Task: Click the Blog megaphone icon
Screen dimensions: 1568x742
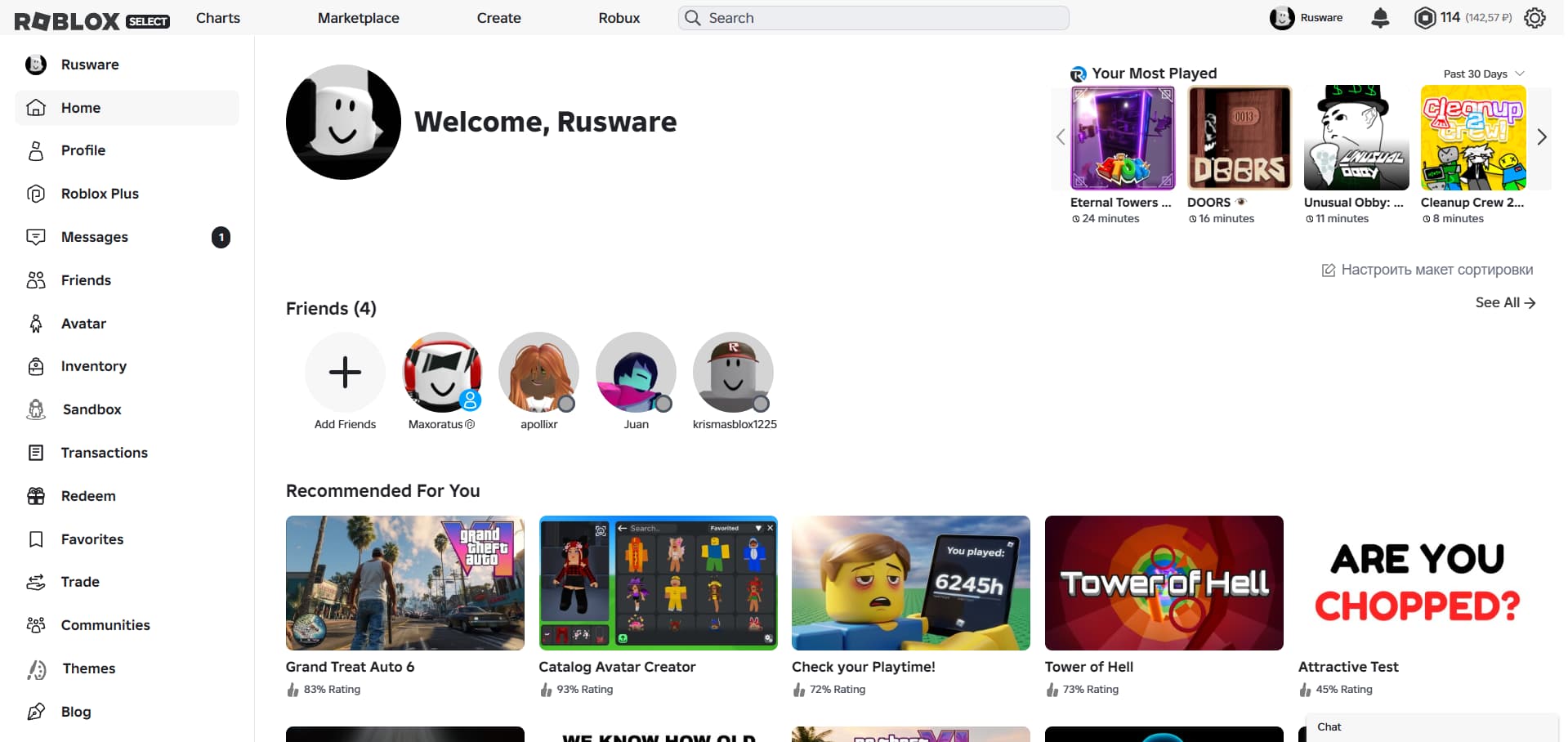Action: coord(36,712)
